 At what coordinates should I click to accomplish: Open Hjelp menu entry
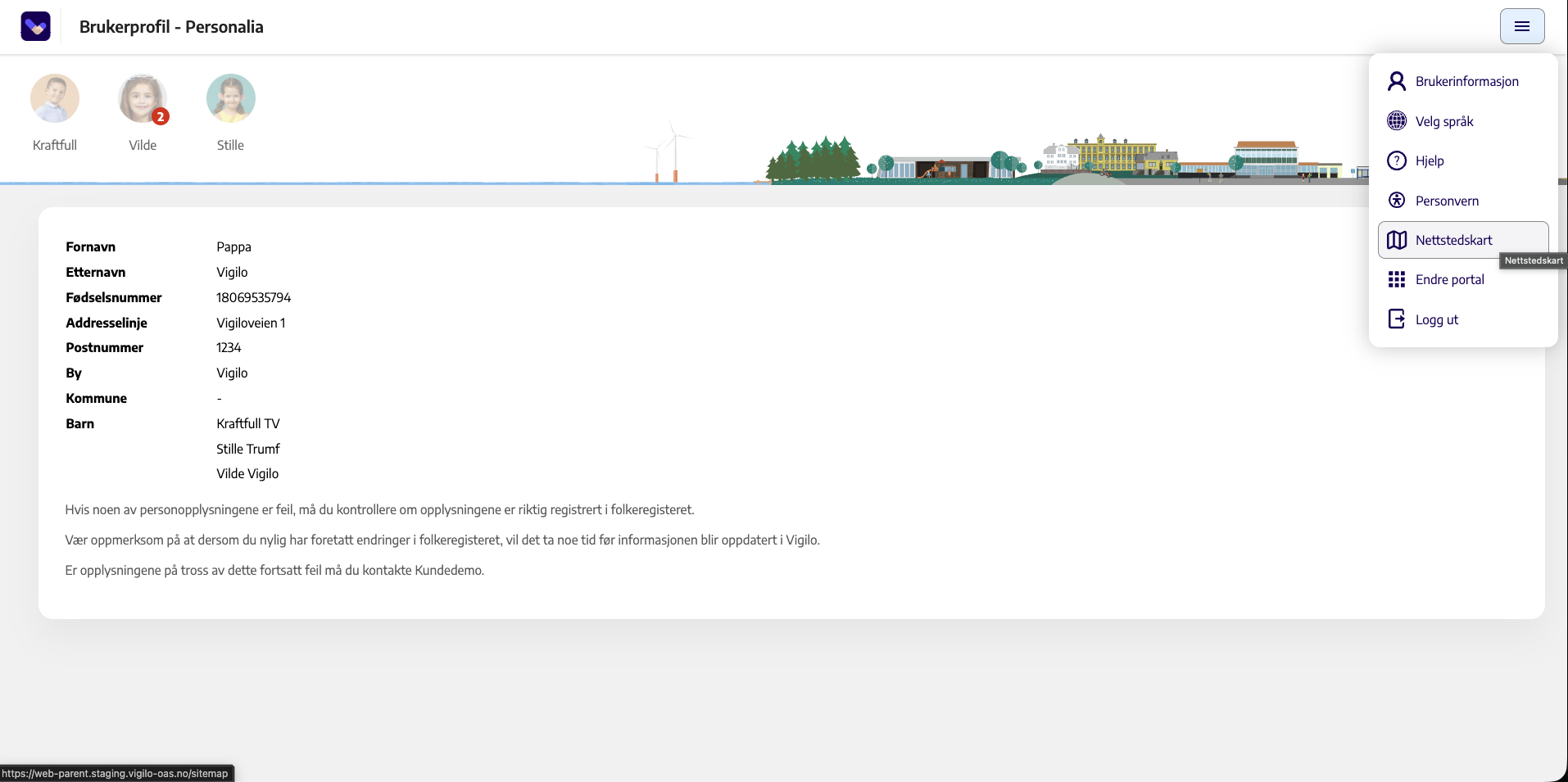(x=1463, y=160)
